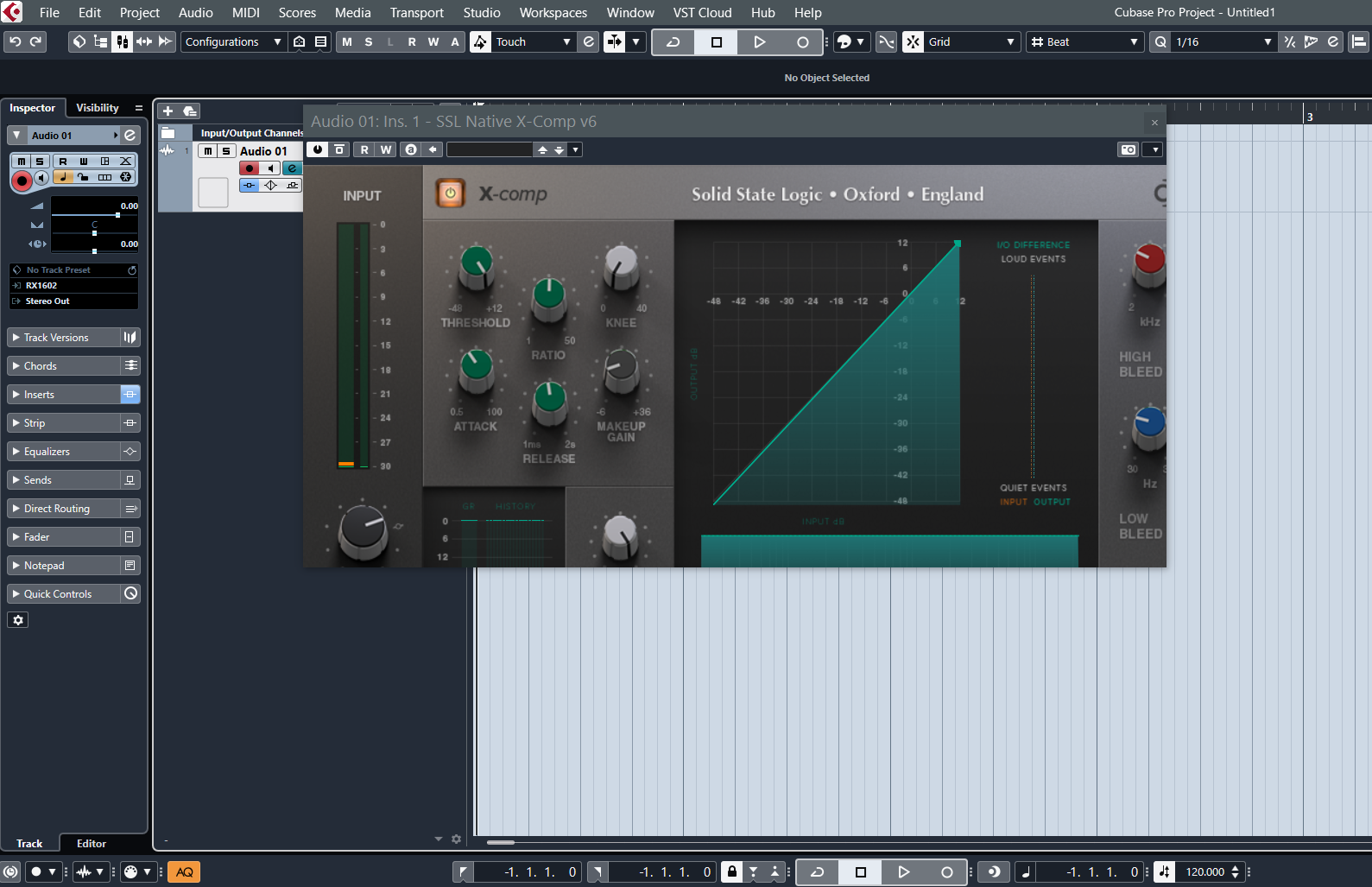The width and height of the screenshot is (1372, 887).
Task: Toggle Read Automation R in plugin header
Action: (x=364, y=149)
